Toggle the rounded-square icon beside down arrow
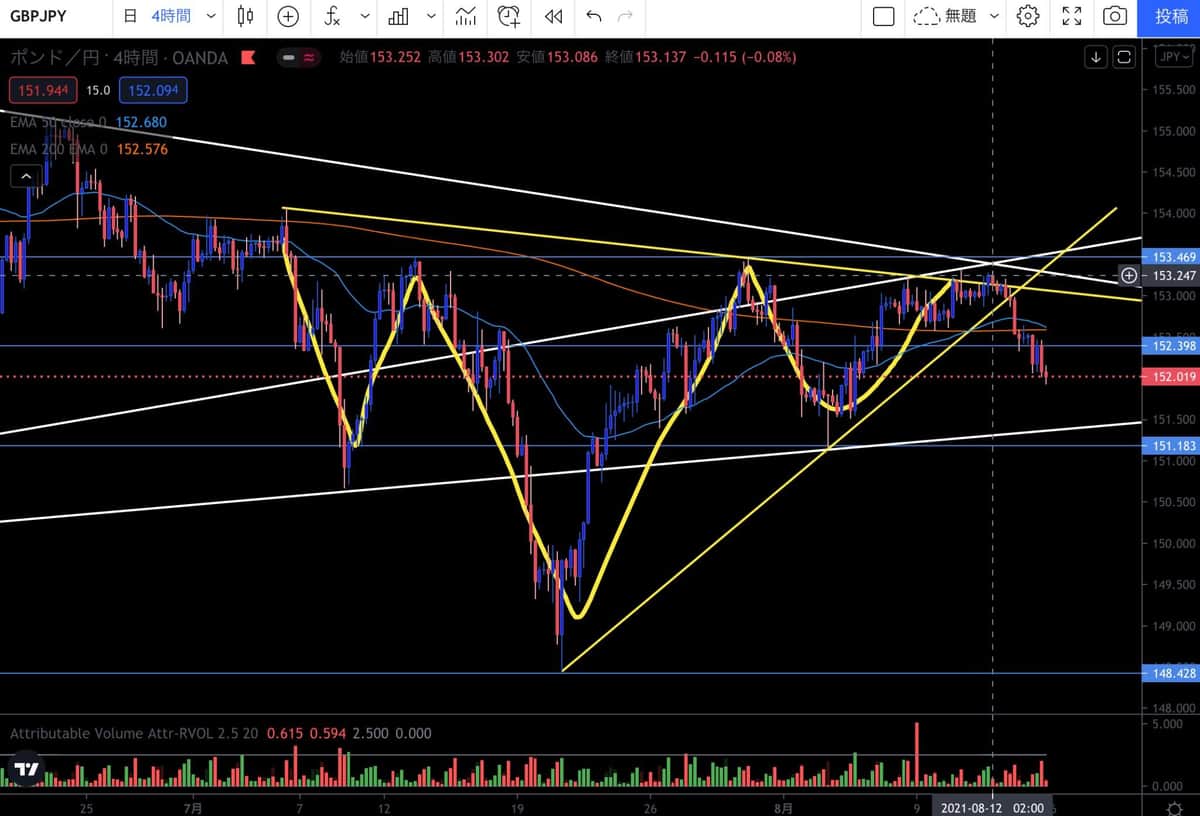The height and width of the screenshot is (816, 1200). 1124,57
